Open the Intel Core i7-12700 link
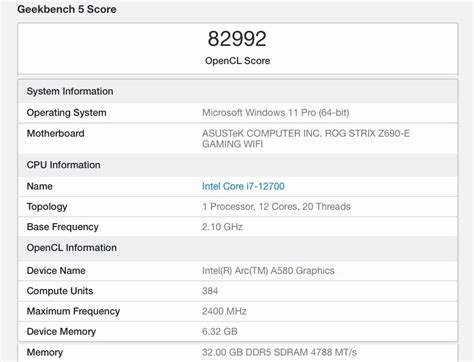This screenshot has height=362, width=474. 243,186
